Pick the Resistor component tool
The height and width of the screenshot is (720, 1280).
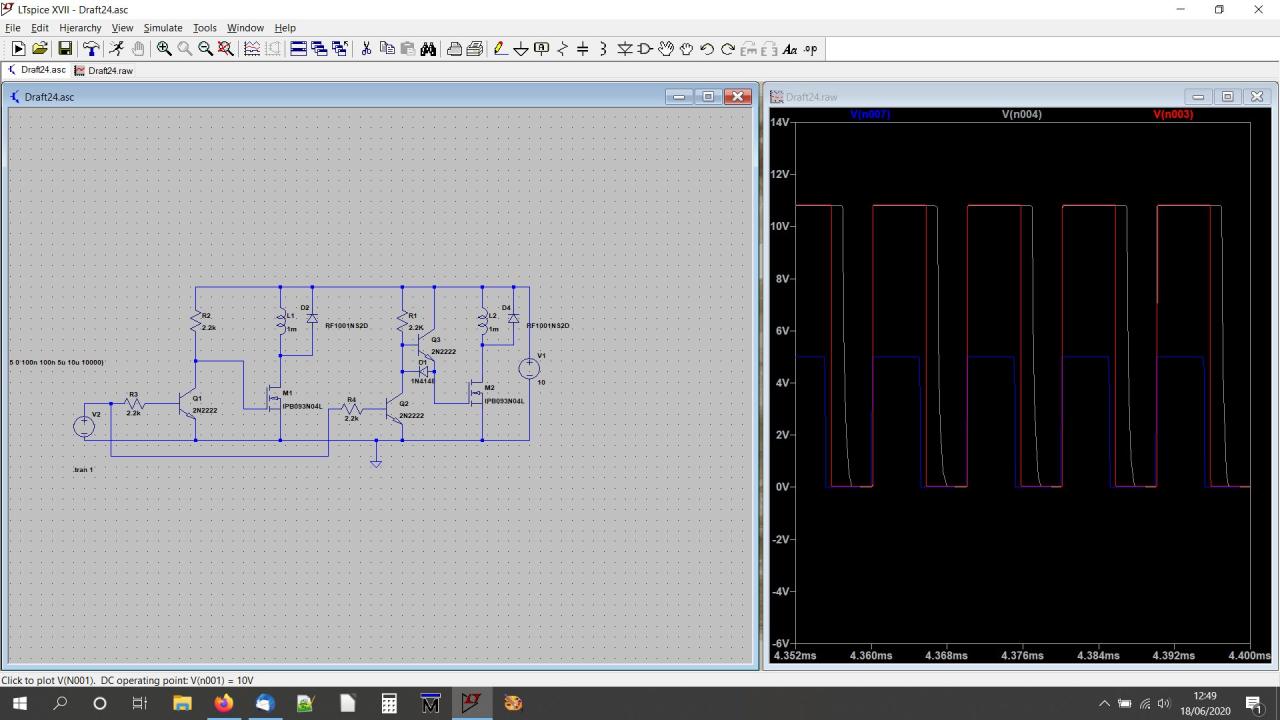click(562, 49)
